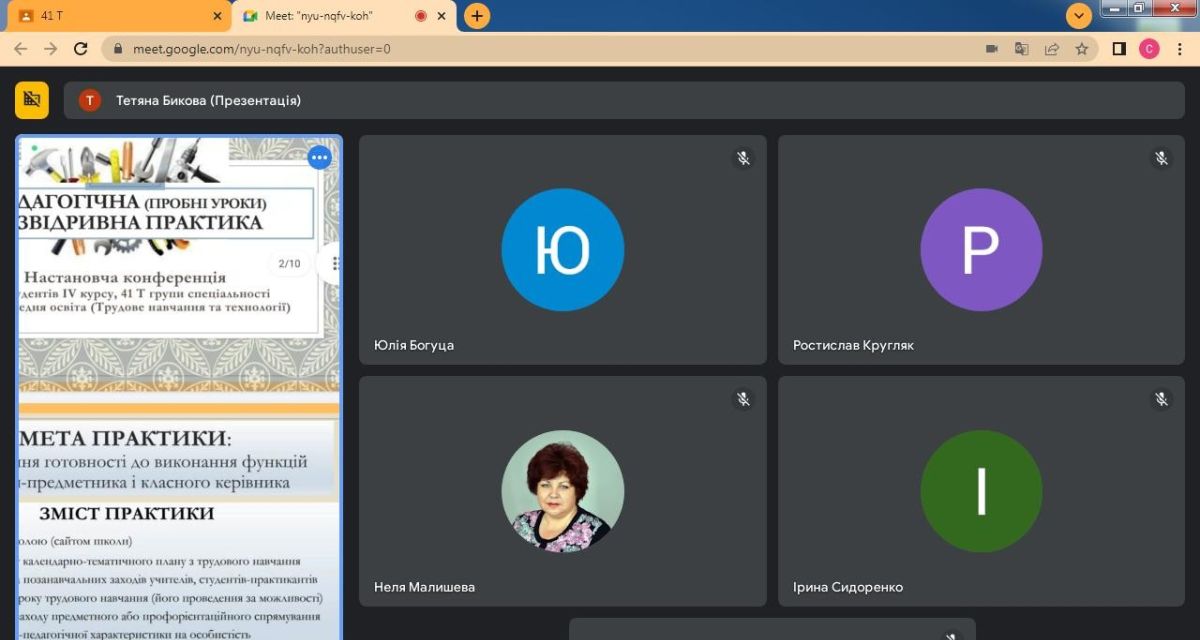Click the muted mic icon on Ростислав Кругляк tile

[1161, 158]
